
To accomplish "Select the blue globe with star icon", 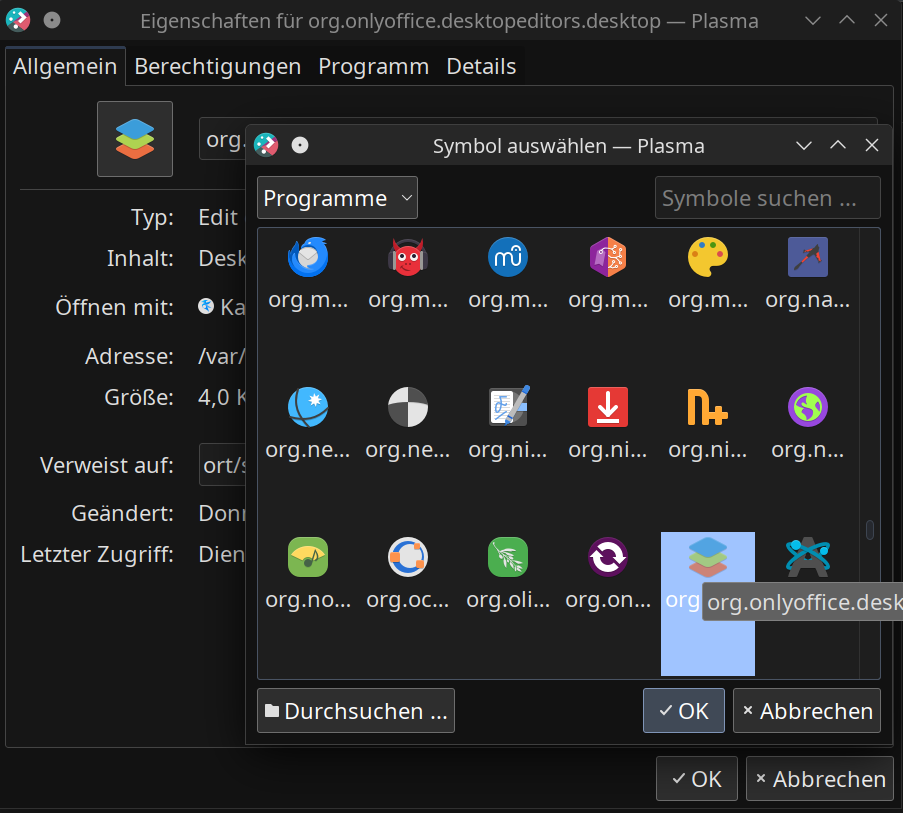I will pos(308,407).
